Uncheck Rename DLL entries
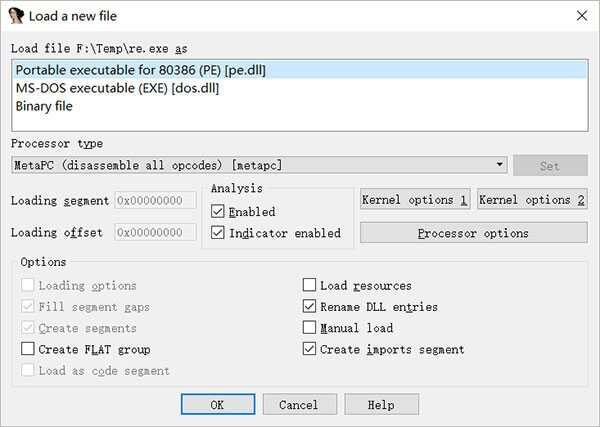 [310, 307]
